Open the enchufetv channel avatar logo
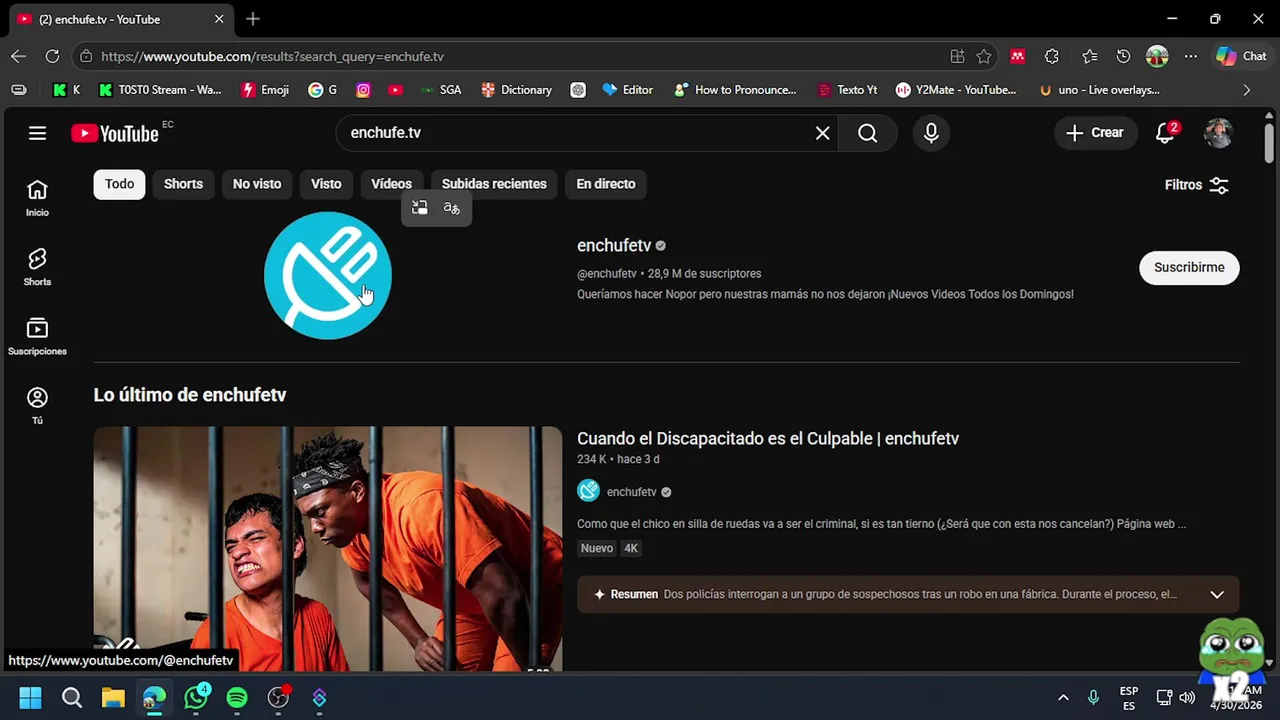Screen dimensions: 1280x720 pos(328,275)
